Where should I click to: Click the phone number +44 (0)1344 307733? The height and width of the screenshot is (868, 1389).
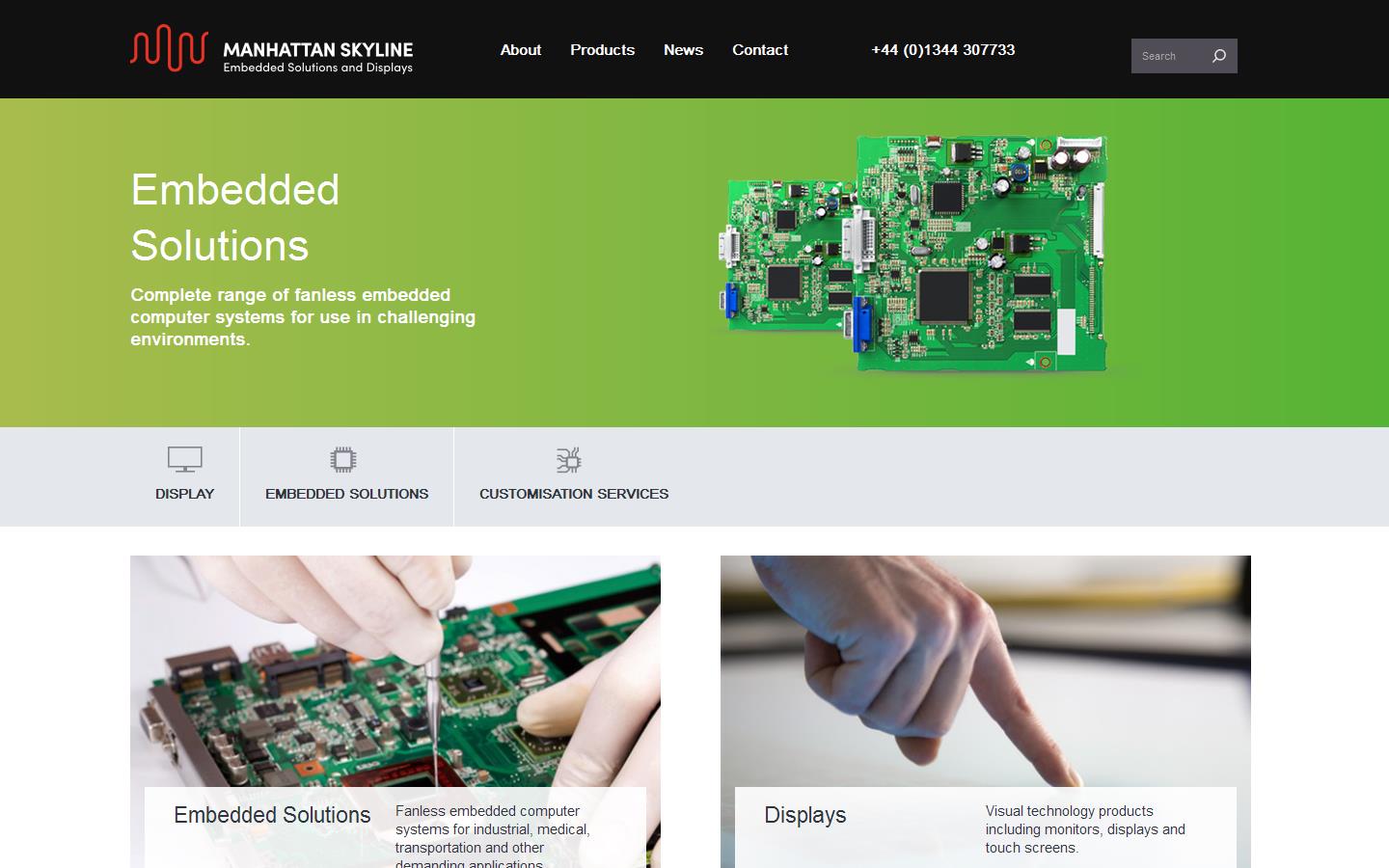(942, 50)
